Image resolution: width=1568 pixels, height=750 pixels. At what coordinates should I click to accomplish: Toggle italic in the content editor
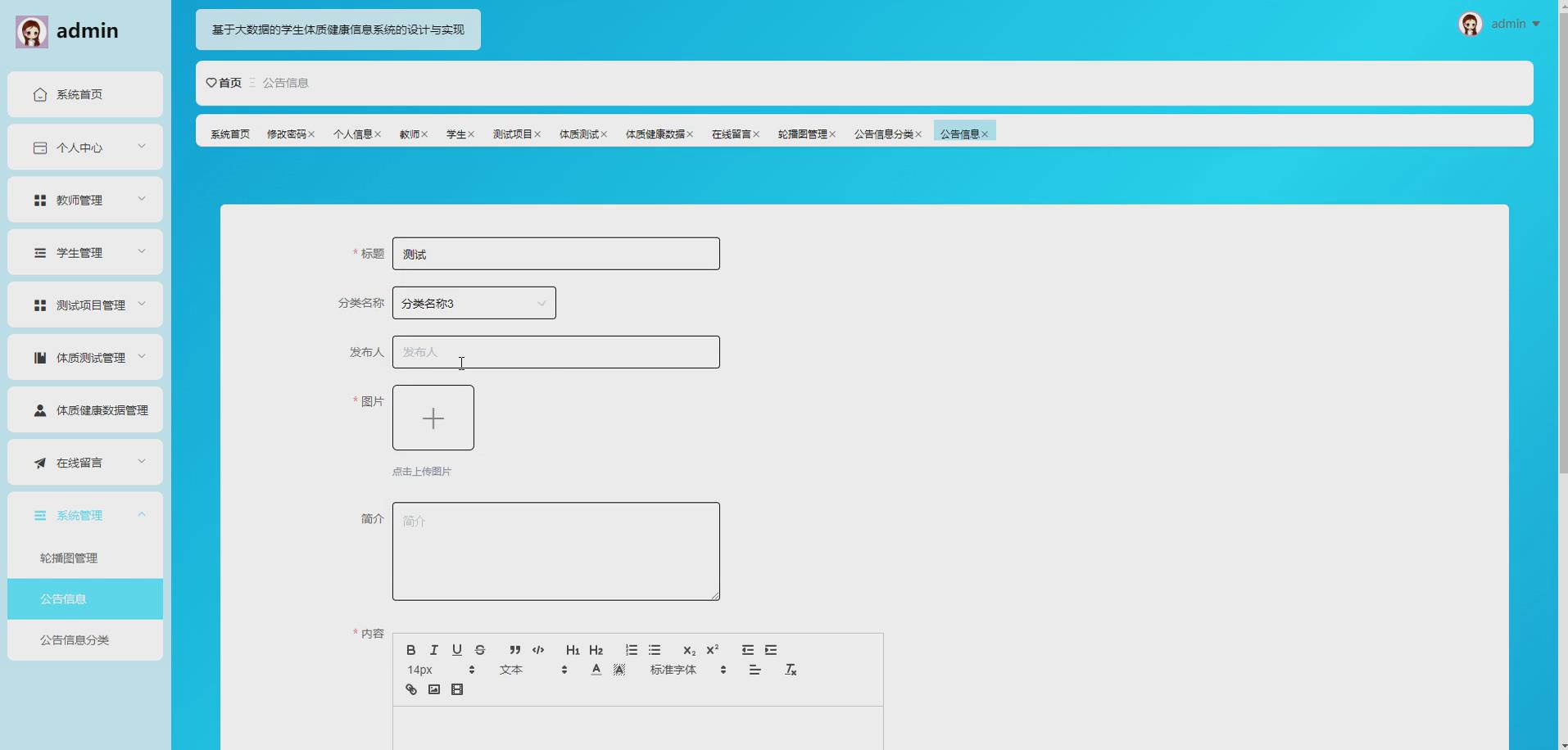click(x=434, y=650)
